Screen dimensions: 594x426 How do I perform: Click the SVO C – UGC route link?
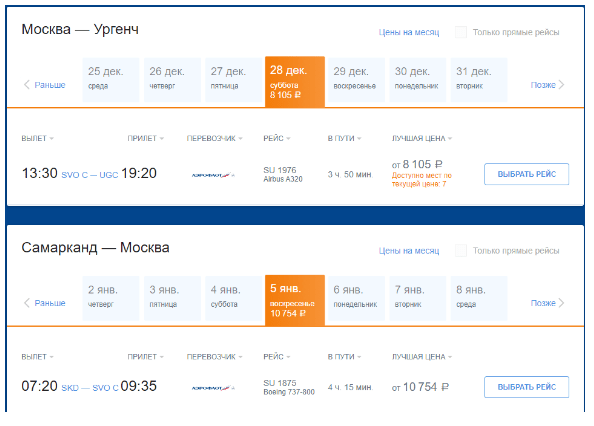click(90, 175)
